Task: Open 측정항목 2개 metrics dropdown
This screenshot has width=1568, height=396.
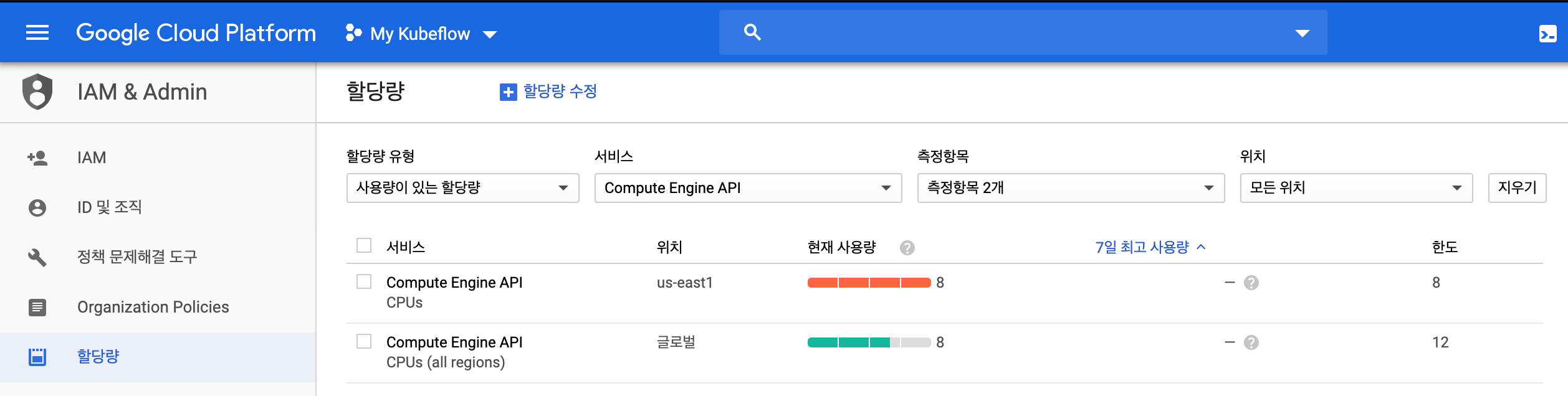Action: pos(1071,188)
